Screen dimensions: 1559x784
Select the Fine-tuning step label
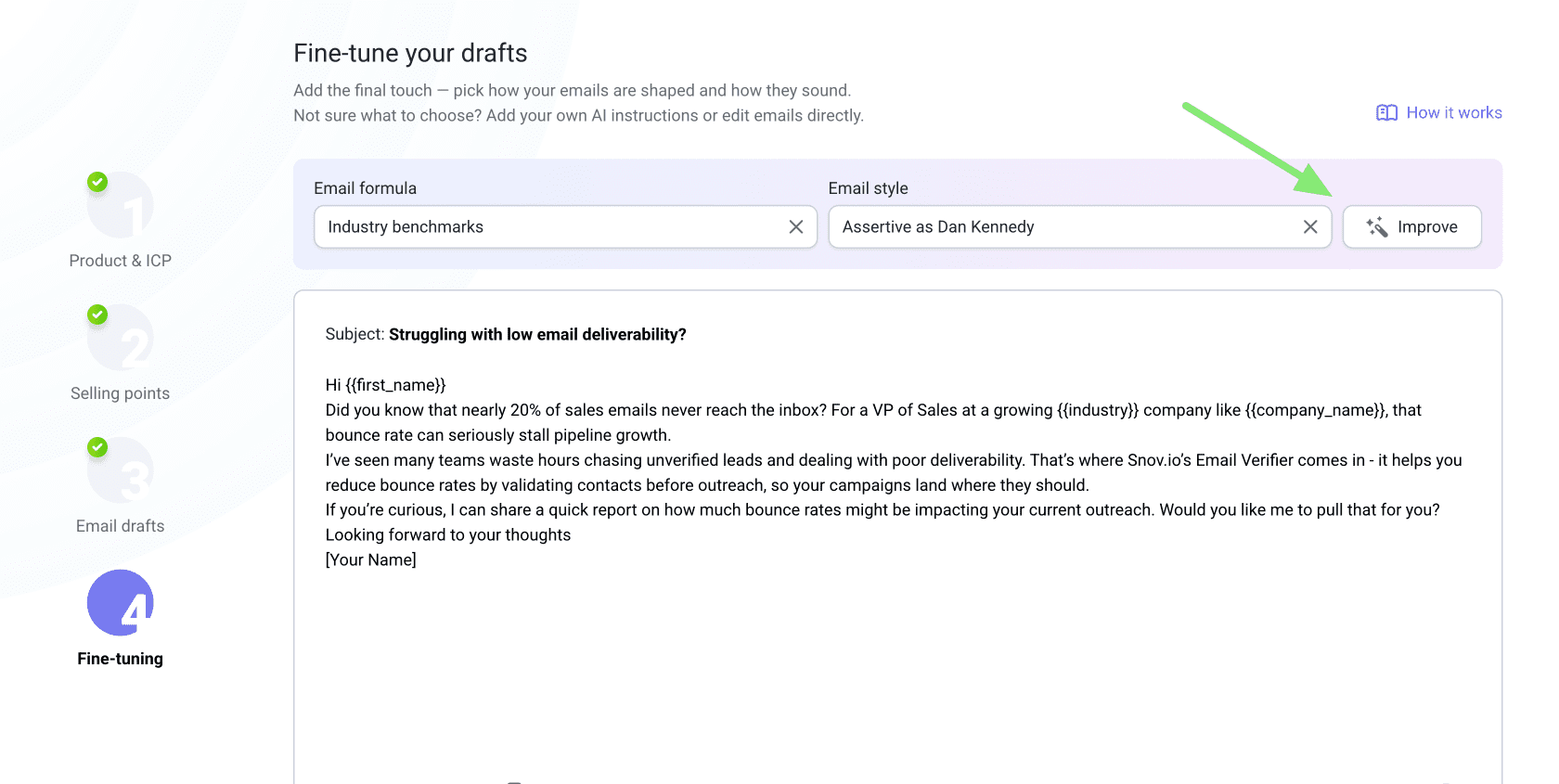pyautogui.click(x=121, y=659)
